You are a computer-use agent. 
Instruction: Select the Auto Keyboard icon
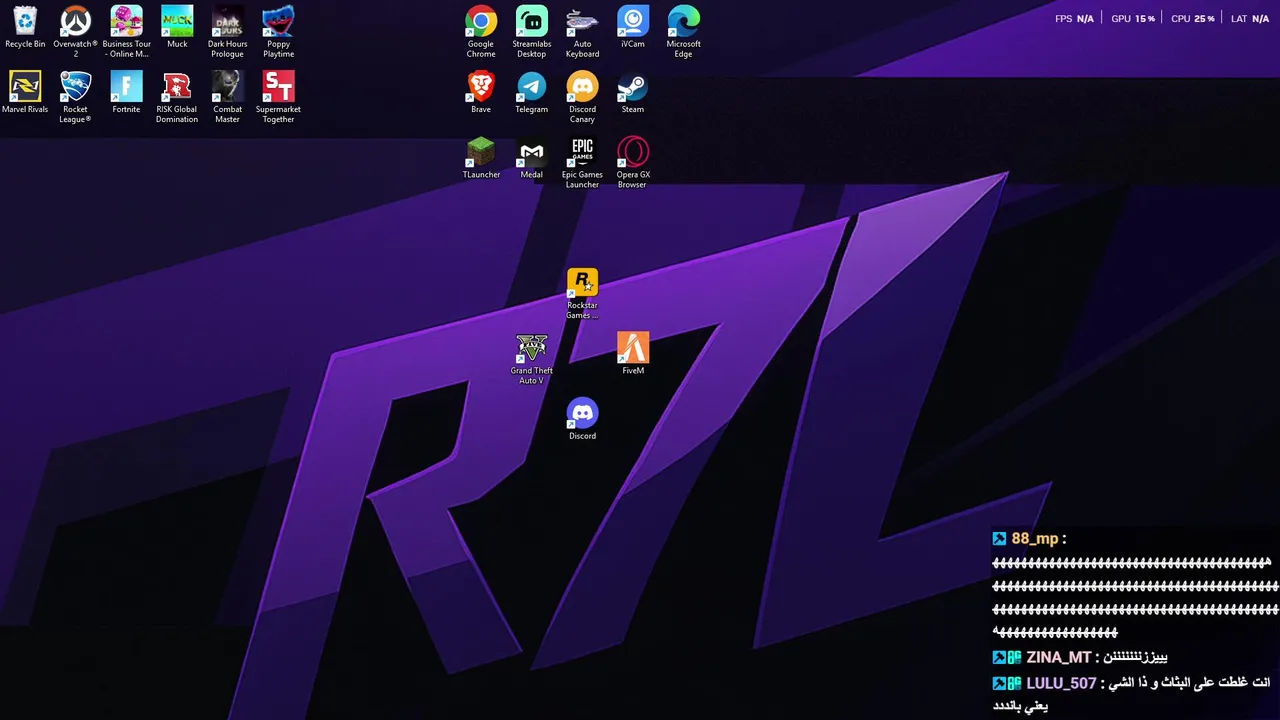pyautogui.click(x=582, y=32)
